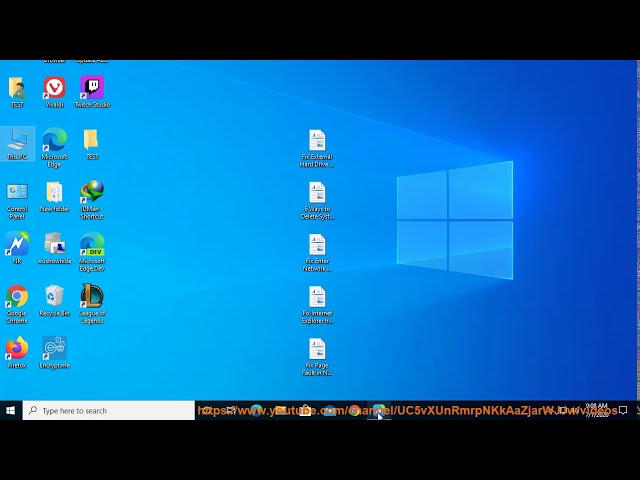Select the Vivaldi browser shortcut
Screen dimensions: 640x480
pos(54,92)
